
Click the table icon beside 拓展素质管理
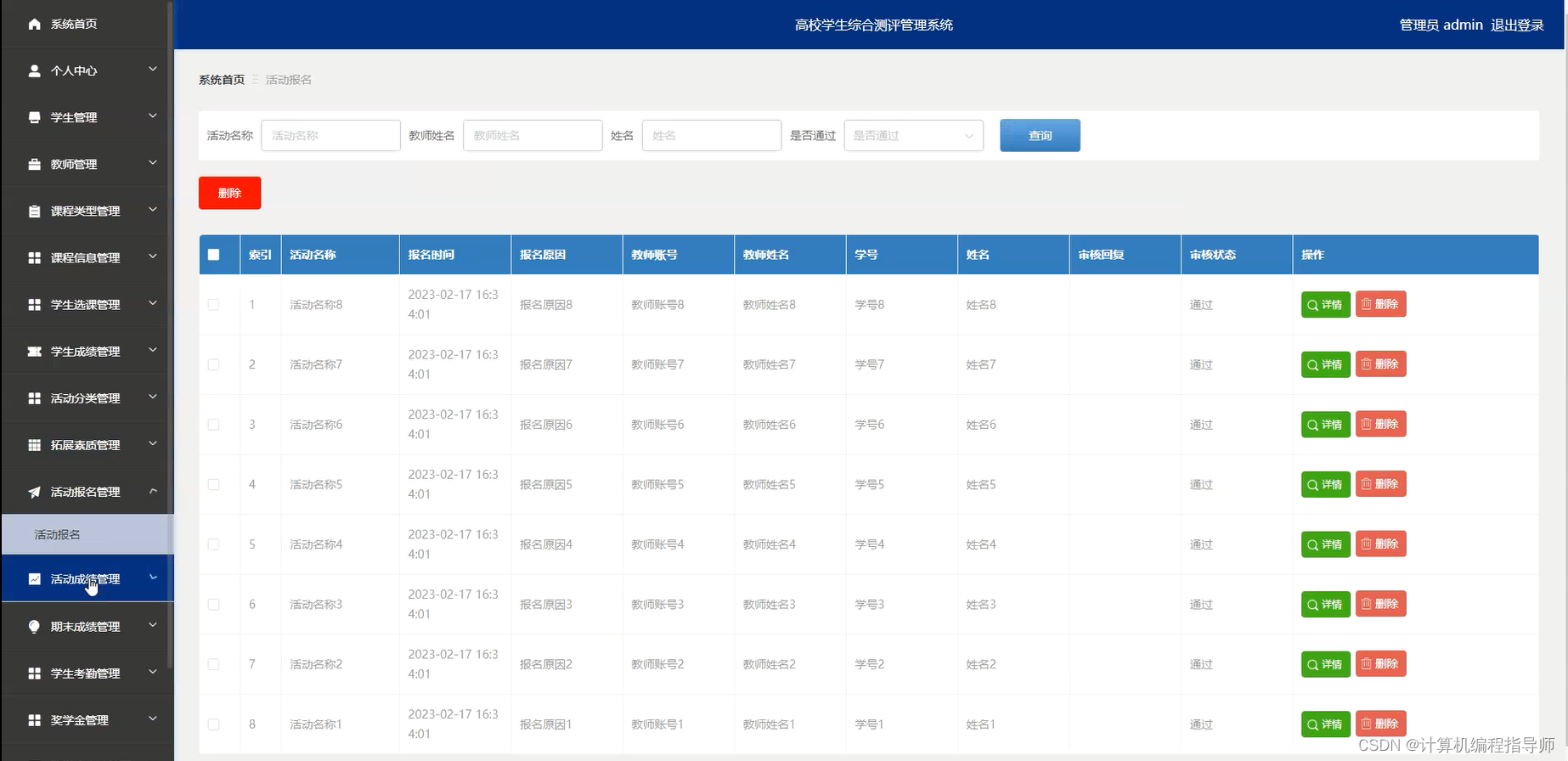click(34, 444)
